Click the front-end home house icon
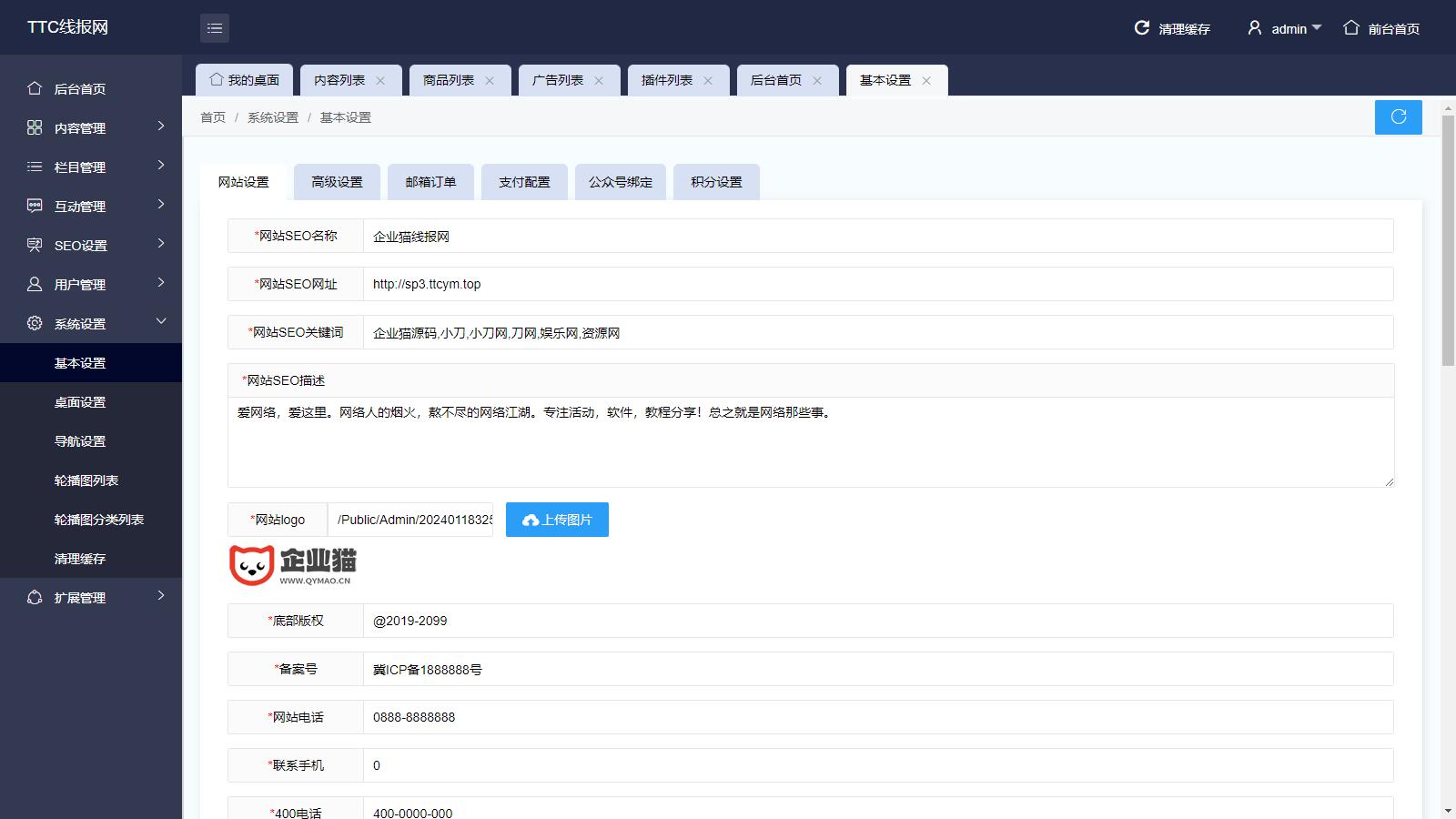The width and height of the screenshot is (1456, 819). (x=1351, y=28)
